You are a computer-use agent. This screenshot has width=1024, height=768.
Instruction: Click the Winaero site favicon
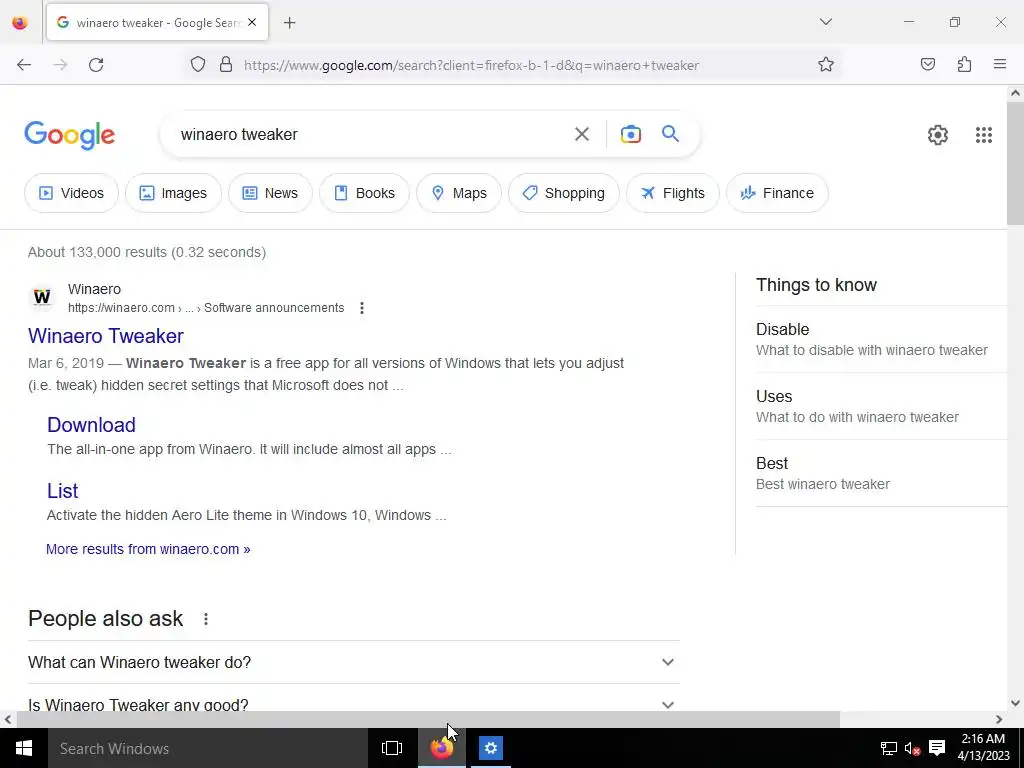42,298
